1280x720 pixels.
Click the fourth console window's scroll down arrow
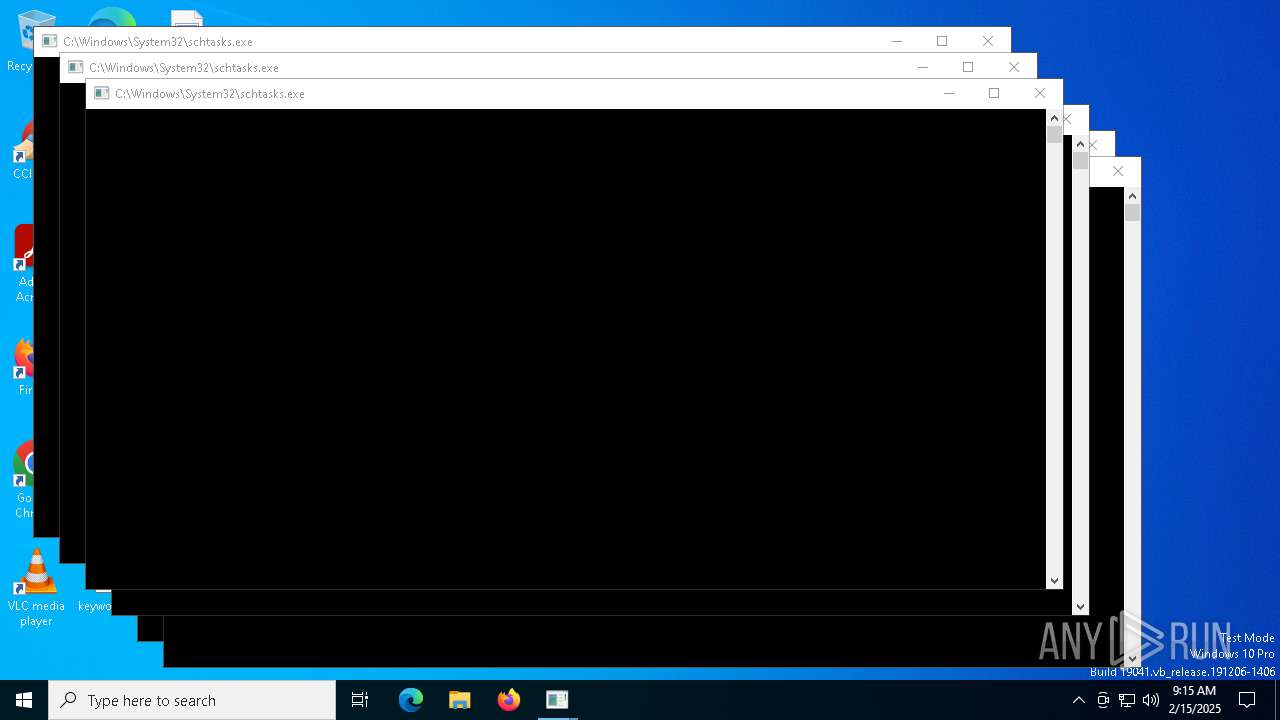(1080, 606)
